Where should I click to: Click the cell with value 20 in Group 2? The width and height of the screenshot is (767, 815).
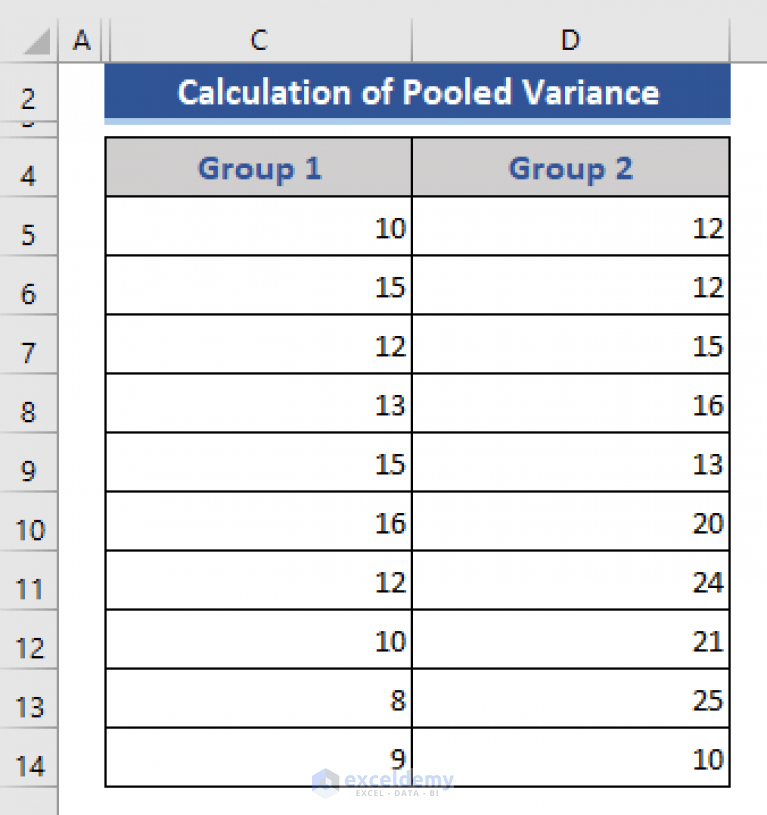click(570, 522)
